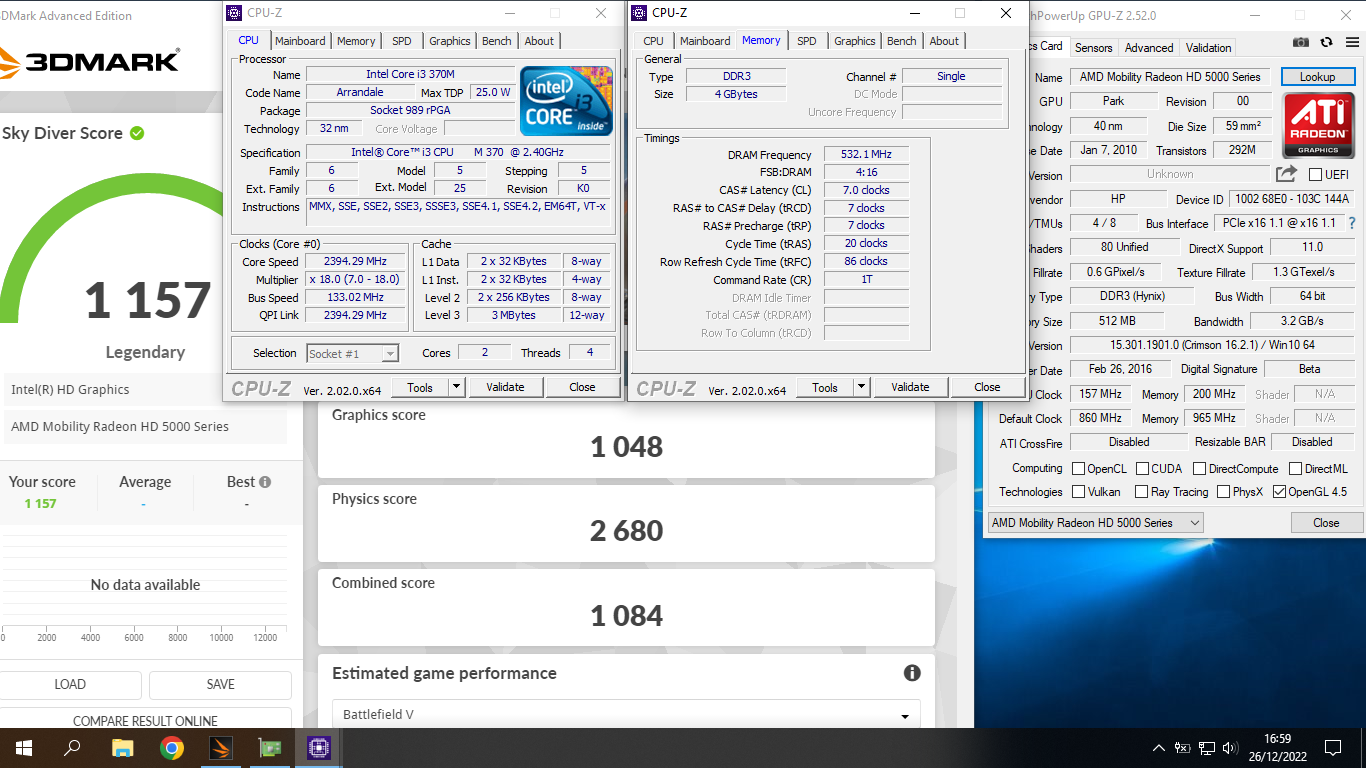Switch to CPU-Z taskbar icon
The image size is (1366, 768).
319,747
